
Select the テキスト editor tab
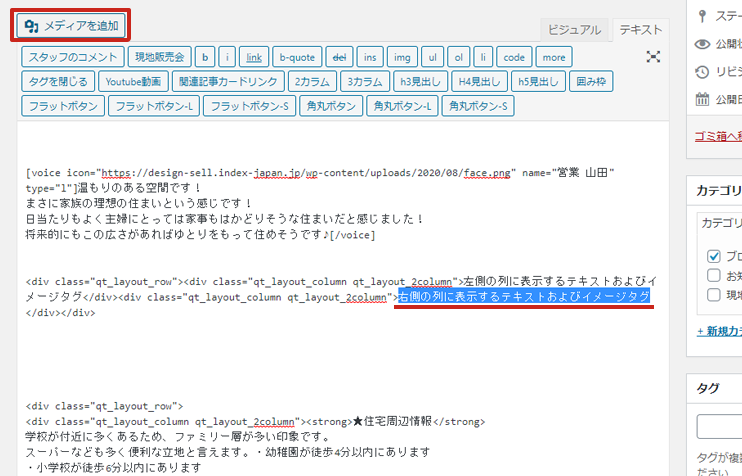[641, 30]
